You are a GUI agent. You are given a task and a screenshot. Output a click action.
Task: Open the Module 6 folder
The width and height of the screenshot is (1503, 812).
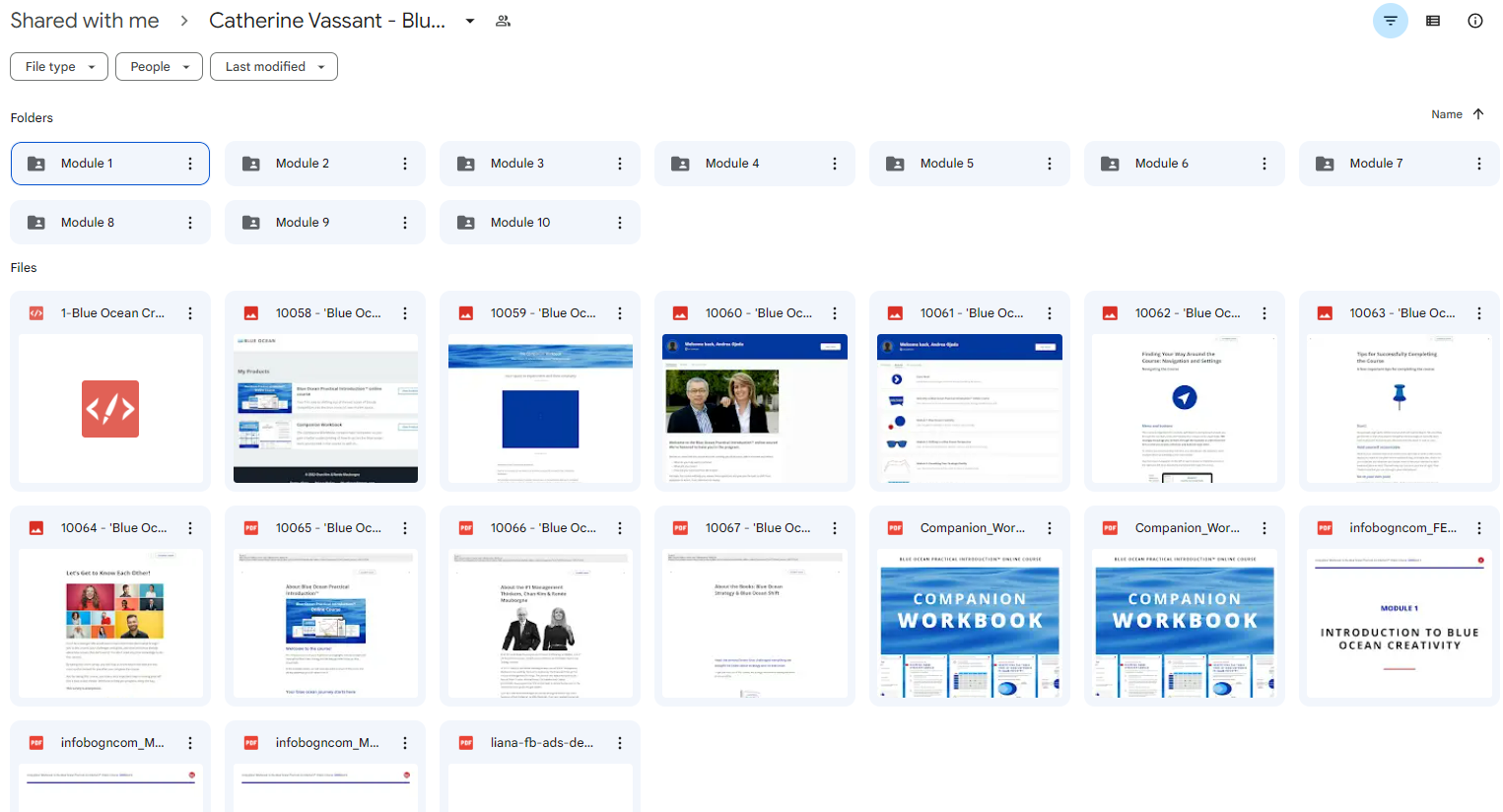coord(1185,164)
